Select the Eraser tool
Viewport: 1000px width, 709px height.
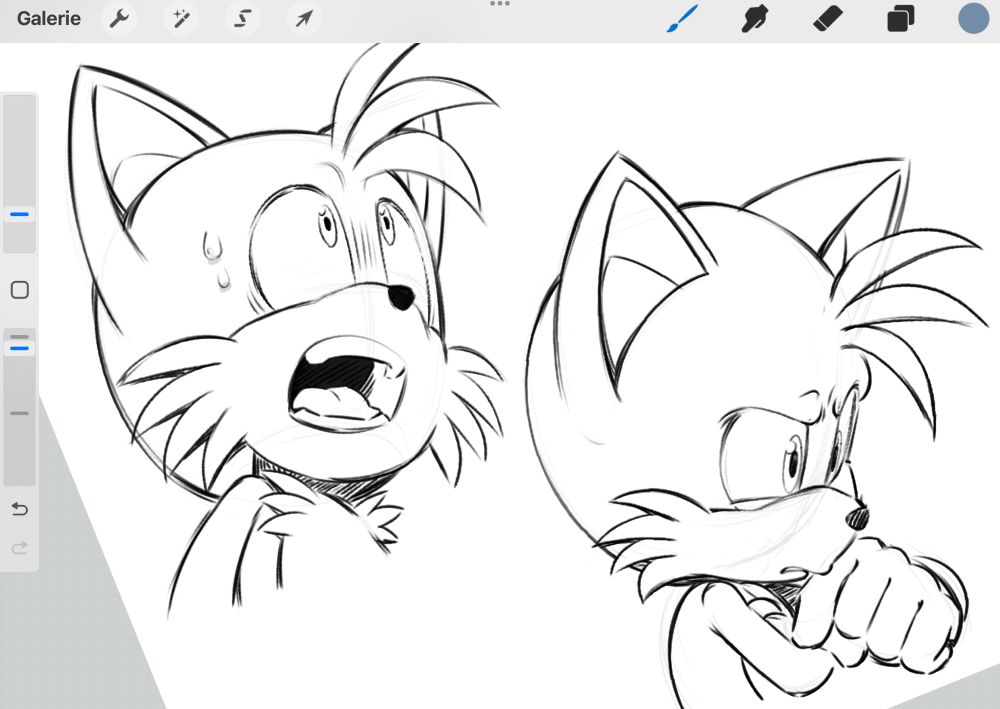coord(828,18)
